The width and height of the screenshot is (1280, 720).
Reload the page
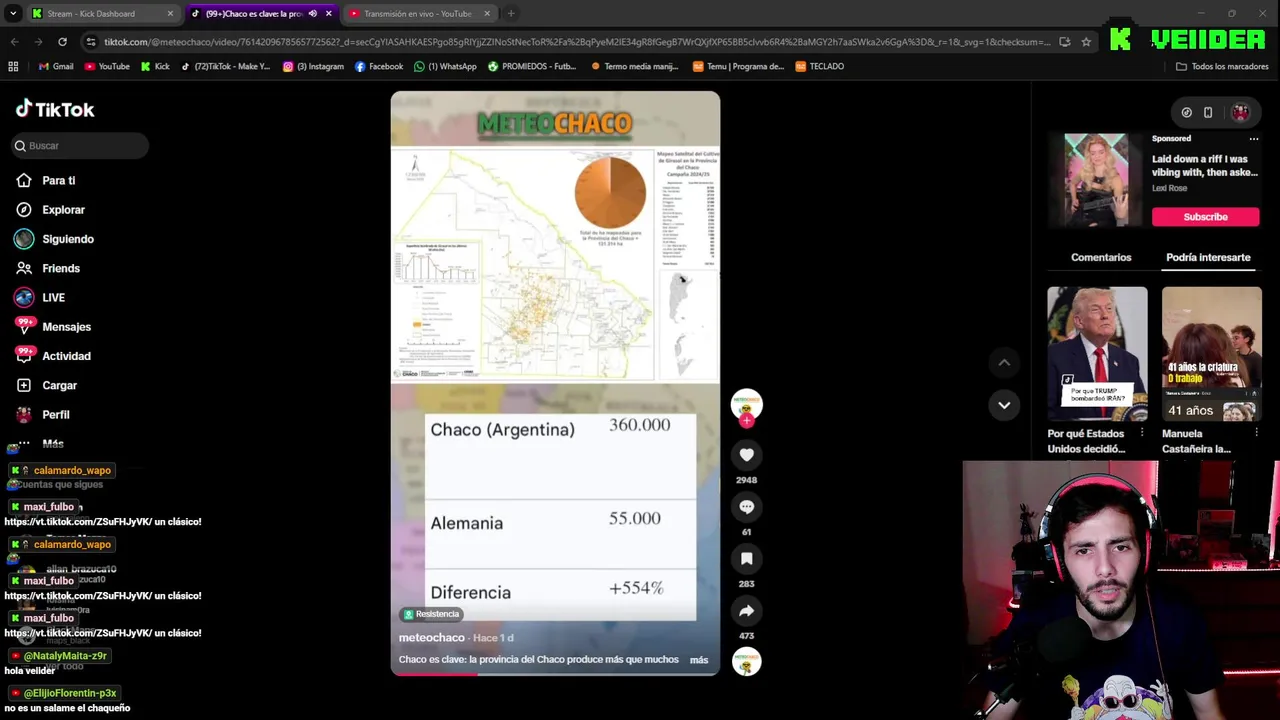(62, 42)
